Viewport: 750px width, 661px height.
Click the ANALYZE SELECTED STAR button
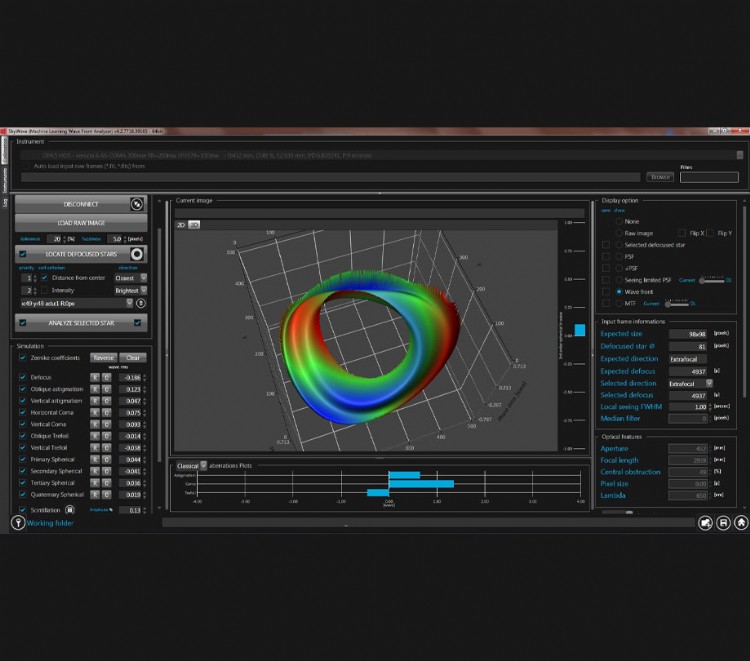click(x=81, y=323)
